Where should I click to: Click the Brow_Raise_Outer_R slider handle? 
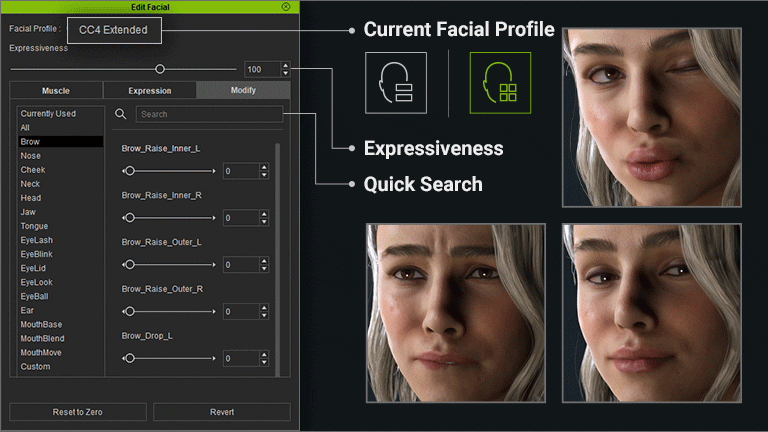[129, 311]
